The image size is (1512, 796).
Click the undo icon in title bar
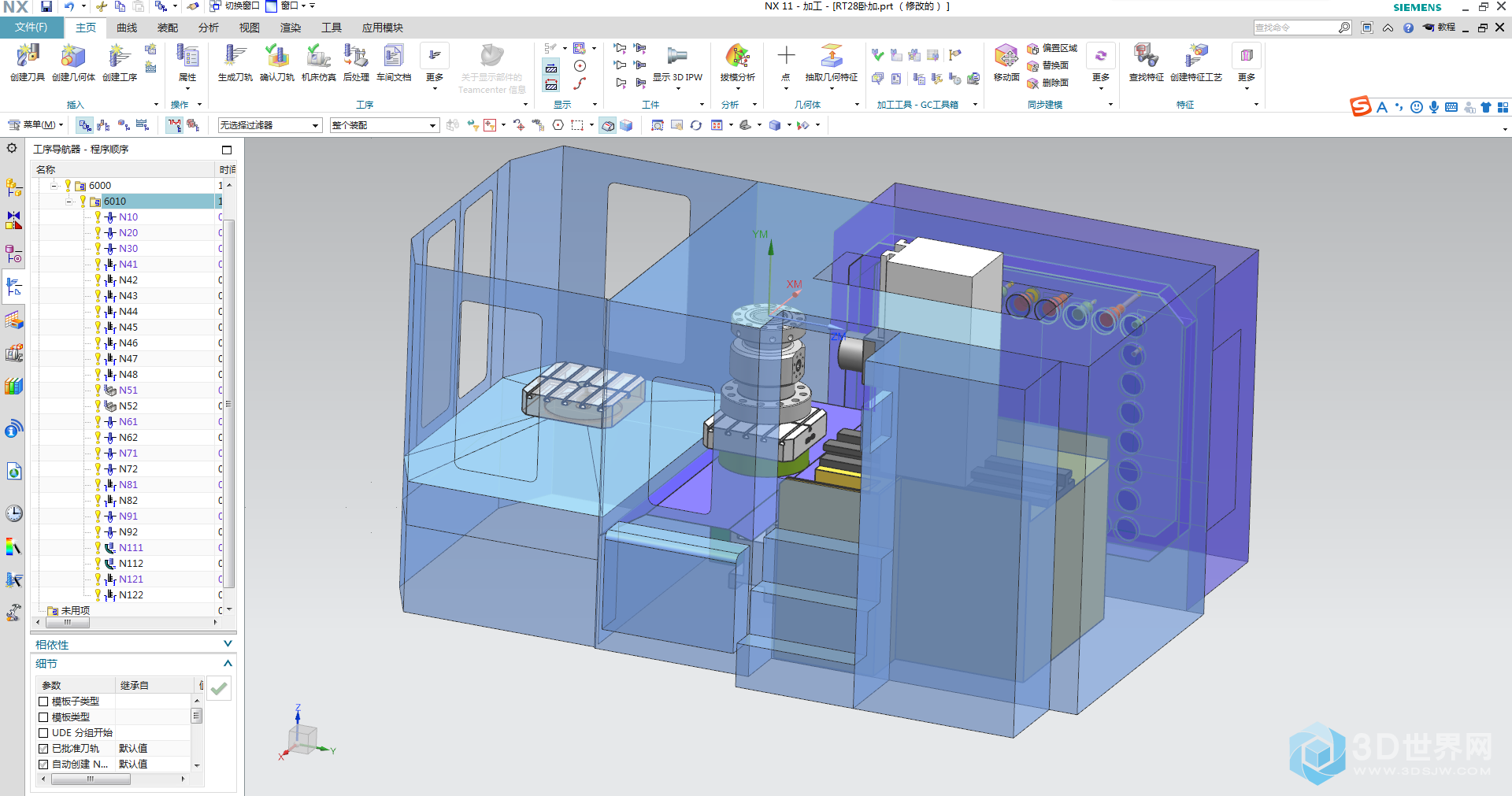pos(69,6)
